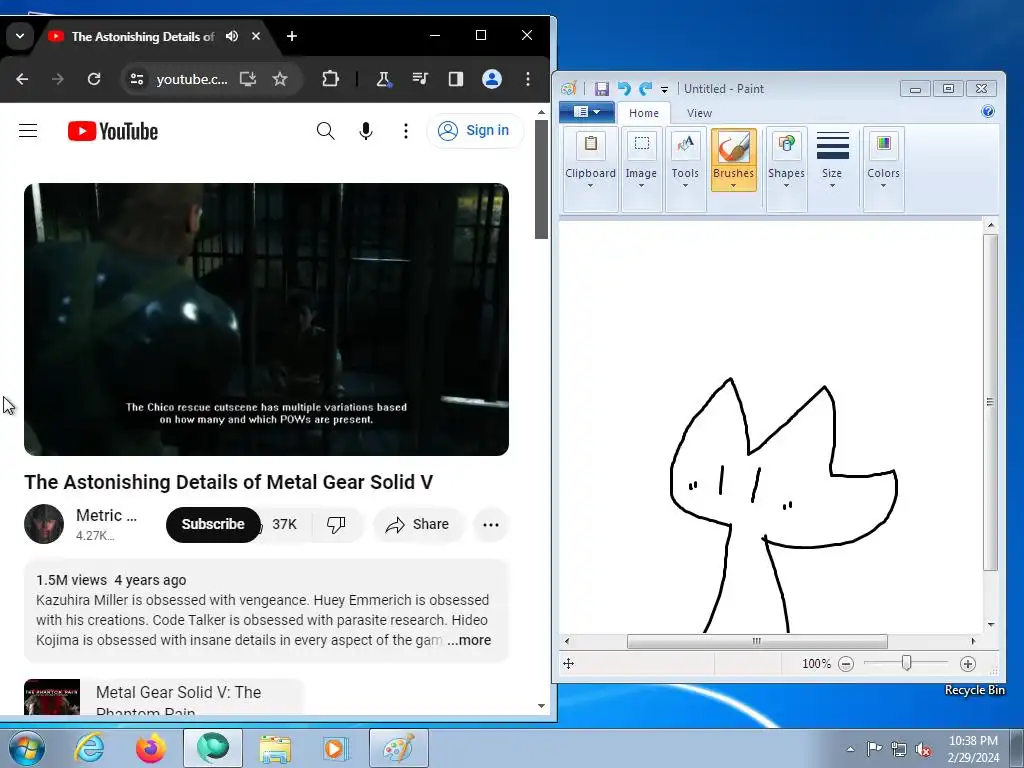Open a new Chrome tab

292,36
